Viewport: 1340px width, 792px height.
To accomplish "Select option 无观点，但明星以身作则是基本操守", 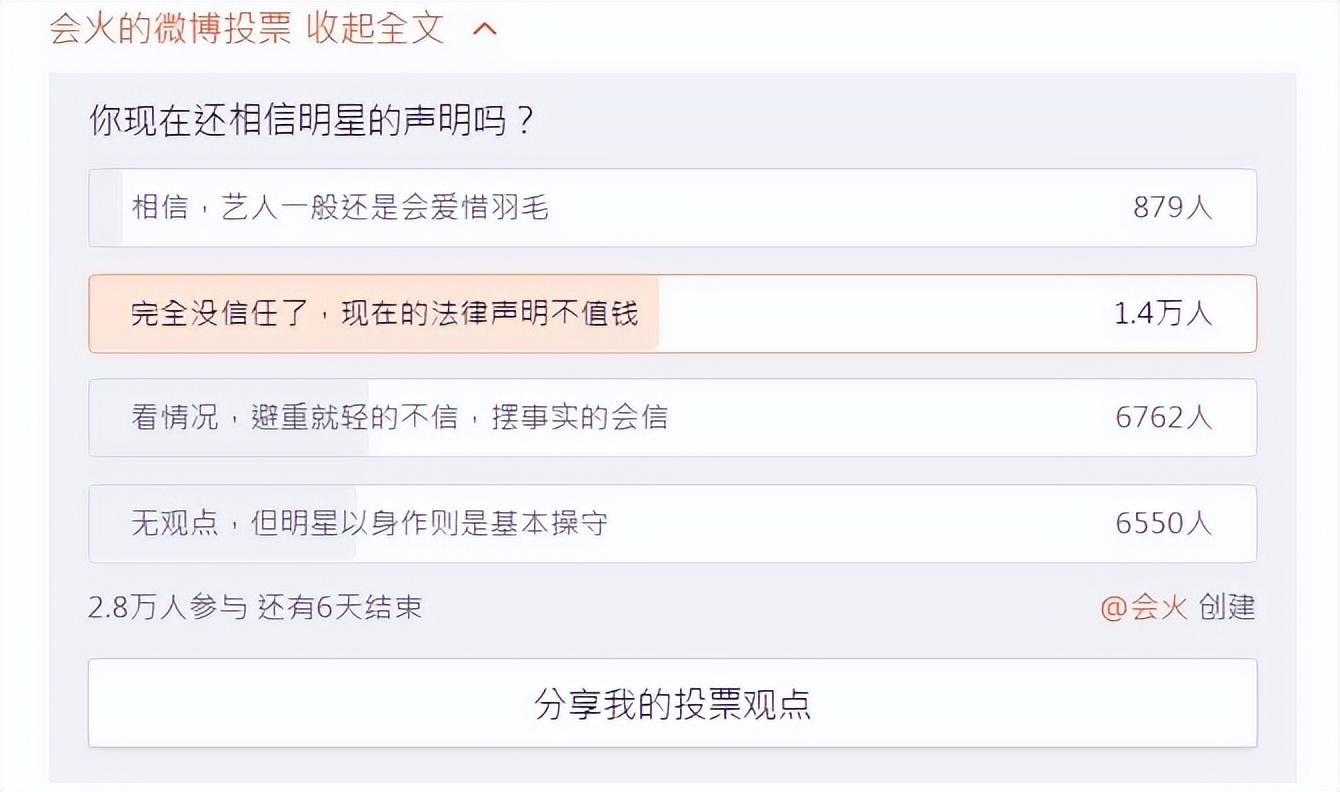I will coord(672,524).
